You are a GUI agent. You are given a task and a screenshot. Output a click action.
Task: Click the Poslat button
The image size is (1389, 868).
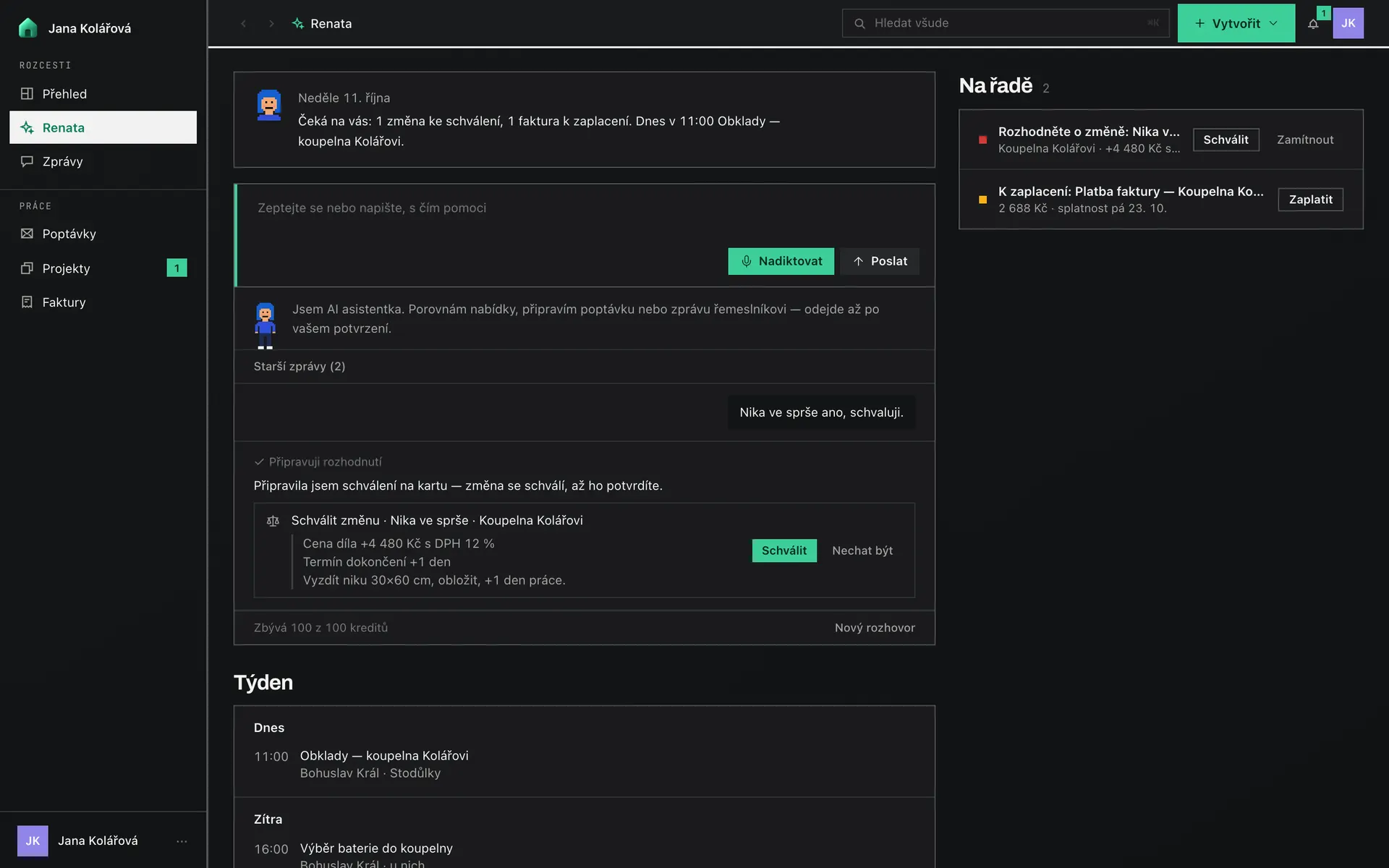[x=880, y=261]
